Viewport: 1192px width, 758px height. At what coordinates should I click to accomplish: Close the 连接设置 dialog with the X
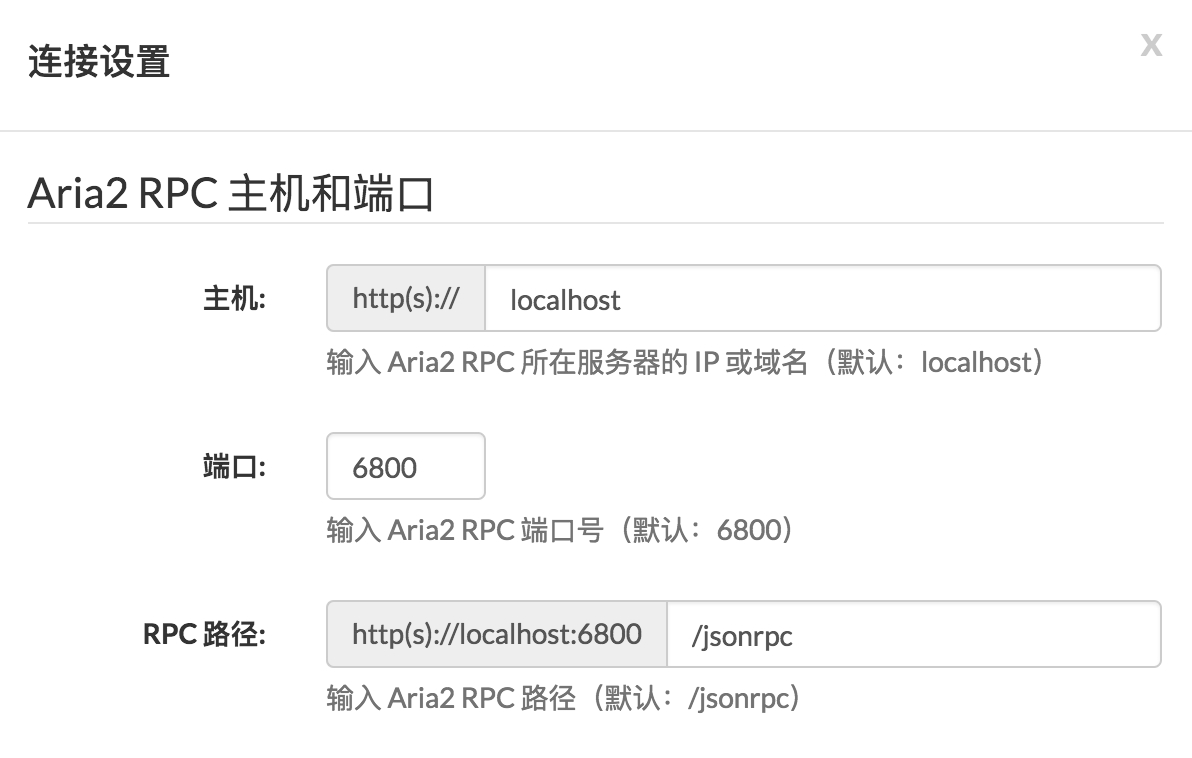pyautogui.click(x=1151, y=45)
